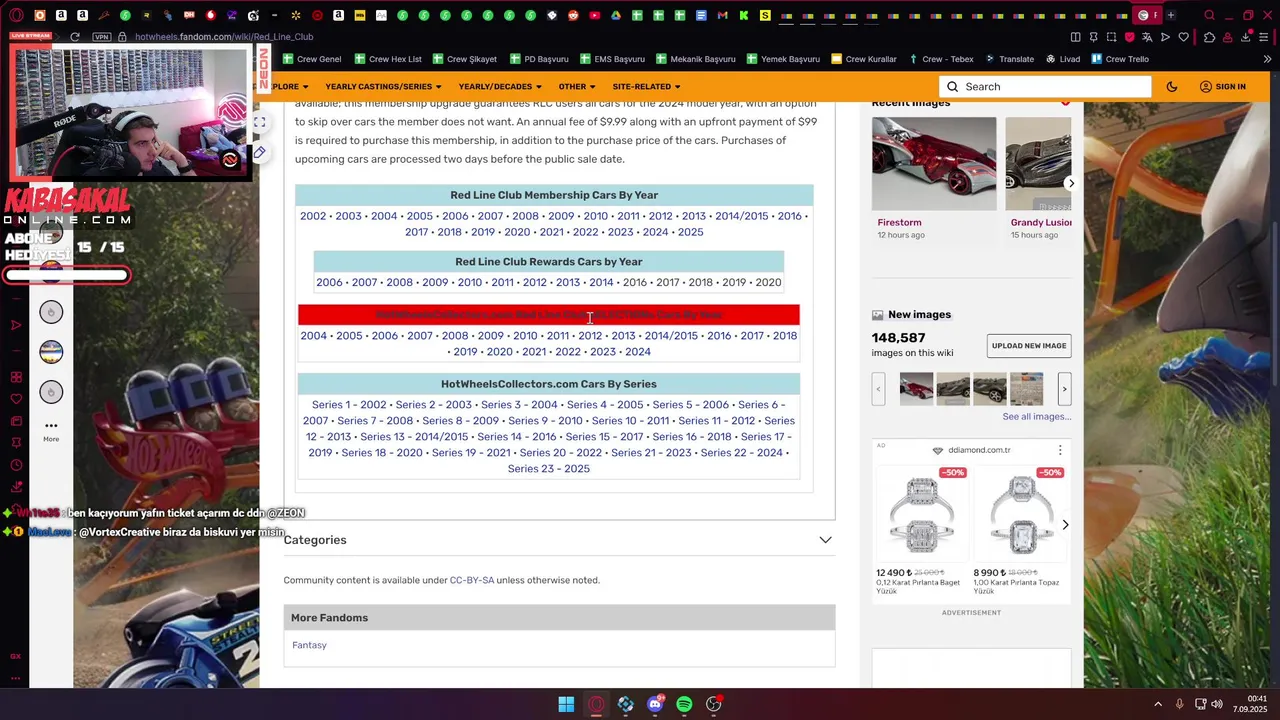1280x720 pixels.
Task: Show next New images thumbnails arrow
Action: (1064, 389)
